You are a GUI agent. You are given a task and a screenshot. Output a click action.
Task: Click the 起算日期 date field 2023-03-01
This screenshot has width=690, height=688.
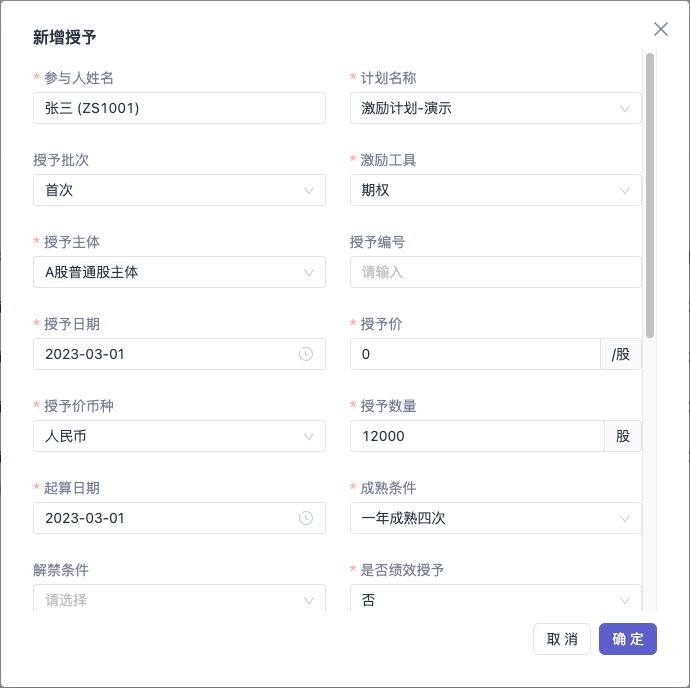(x=179, y=518)
